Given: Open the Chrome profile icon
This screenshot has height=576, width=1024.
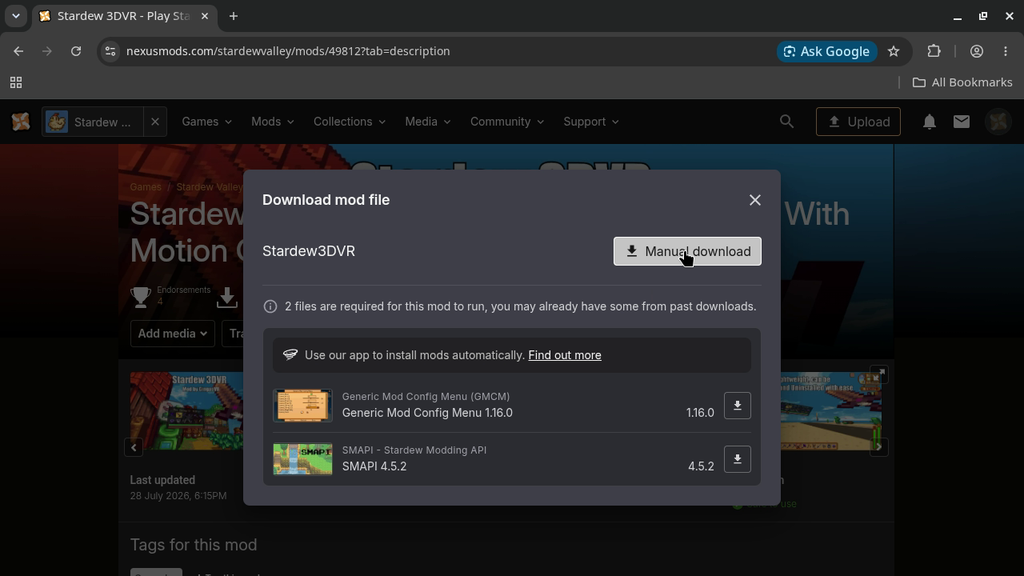Looking at the screenshot, I should point(976,51).
